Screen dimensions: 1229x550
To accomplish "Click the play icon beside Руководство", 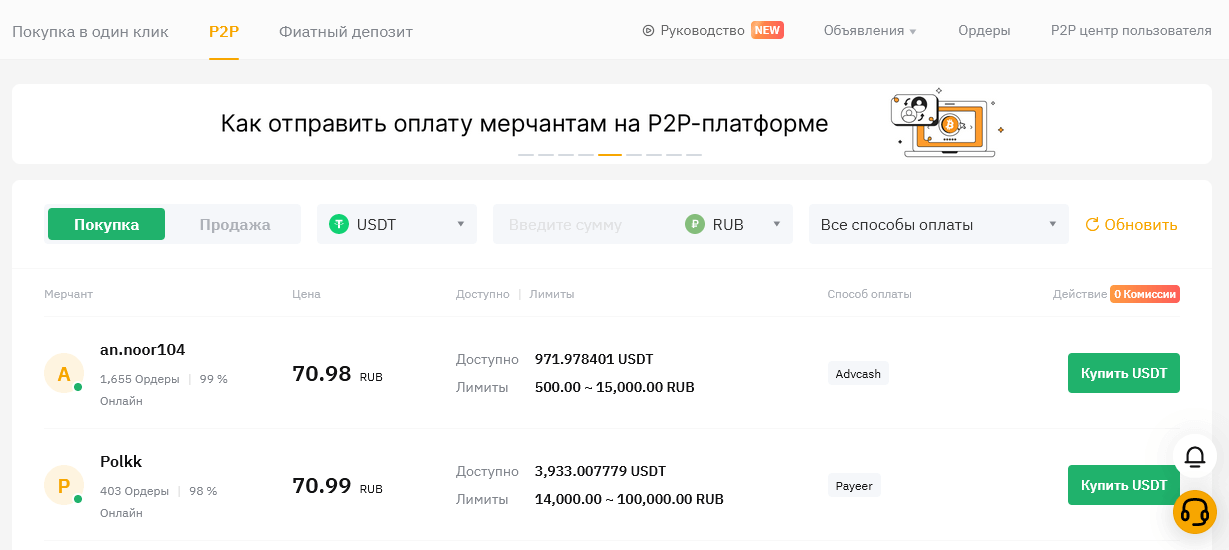I will 648,31.
